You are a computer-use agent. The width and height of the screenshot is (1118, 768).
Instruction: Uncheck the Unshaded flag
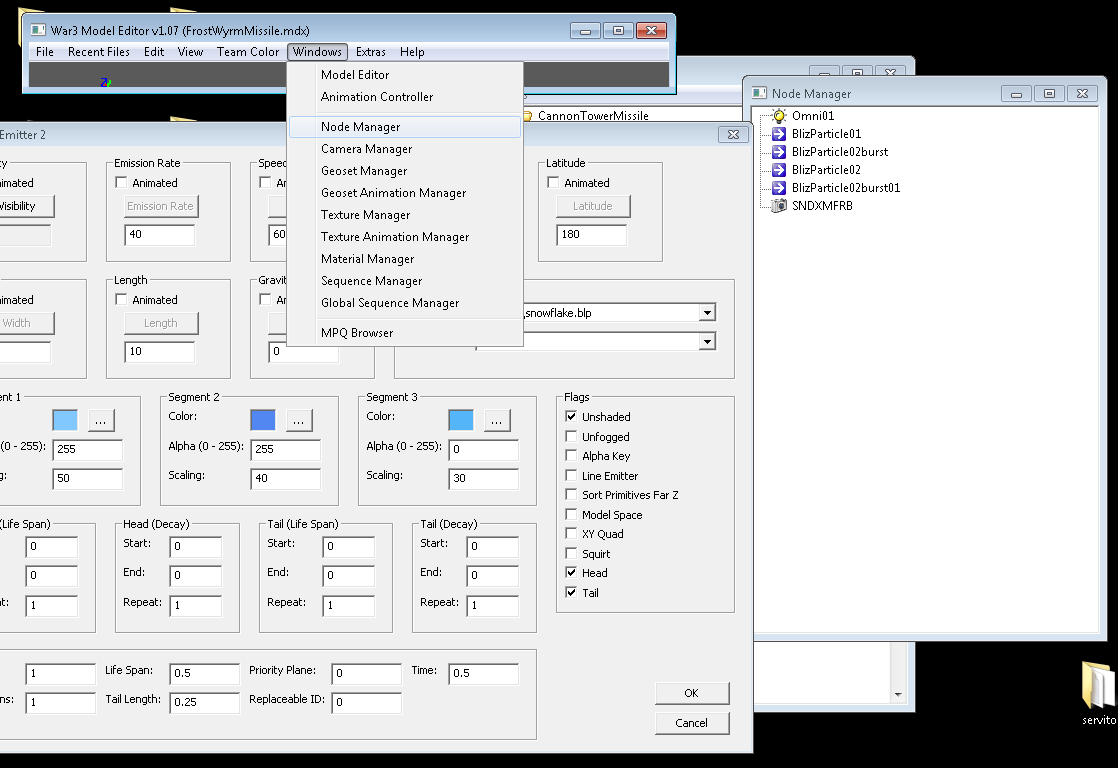tap(571, 416)
